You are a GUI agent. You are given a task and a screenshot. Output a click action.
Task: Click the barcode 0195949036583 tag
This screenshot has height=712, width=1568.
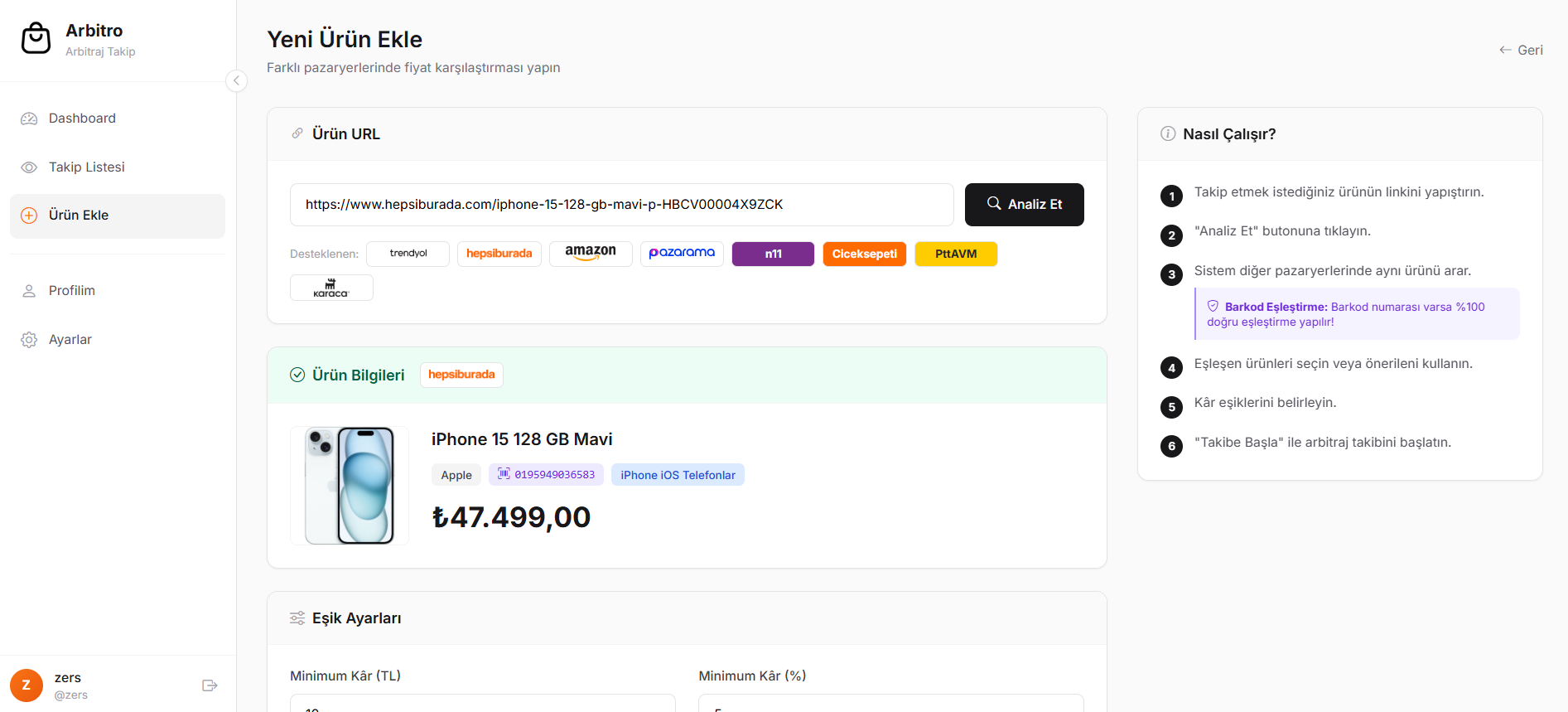547,475
